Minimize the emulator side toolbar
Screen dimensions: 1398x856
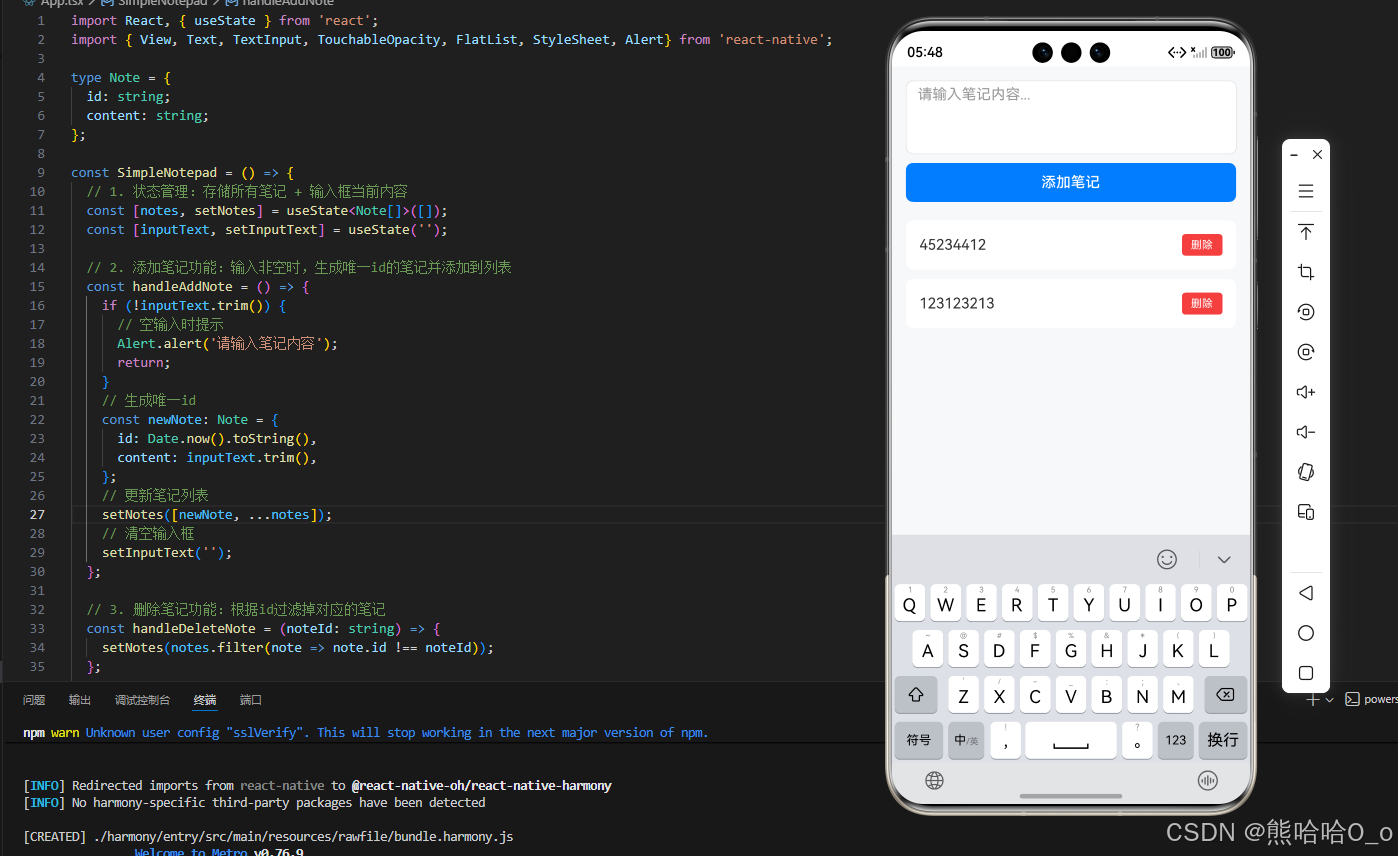1294,155
